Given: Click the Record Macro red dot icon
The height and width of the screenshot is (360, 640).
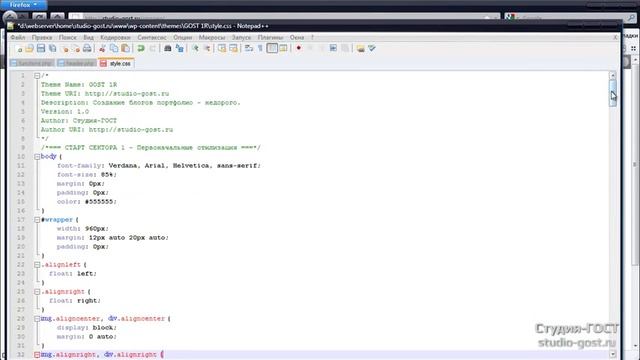Looking at the screenshot, I should [x=299, y=48].
